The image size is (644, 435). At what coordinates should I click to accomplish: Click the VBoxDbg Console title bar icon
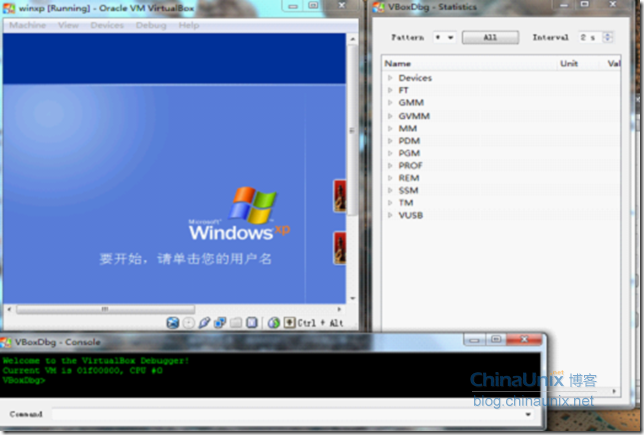(x=6, y=342)
